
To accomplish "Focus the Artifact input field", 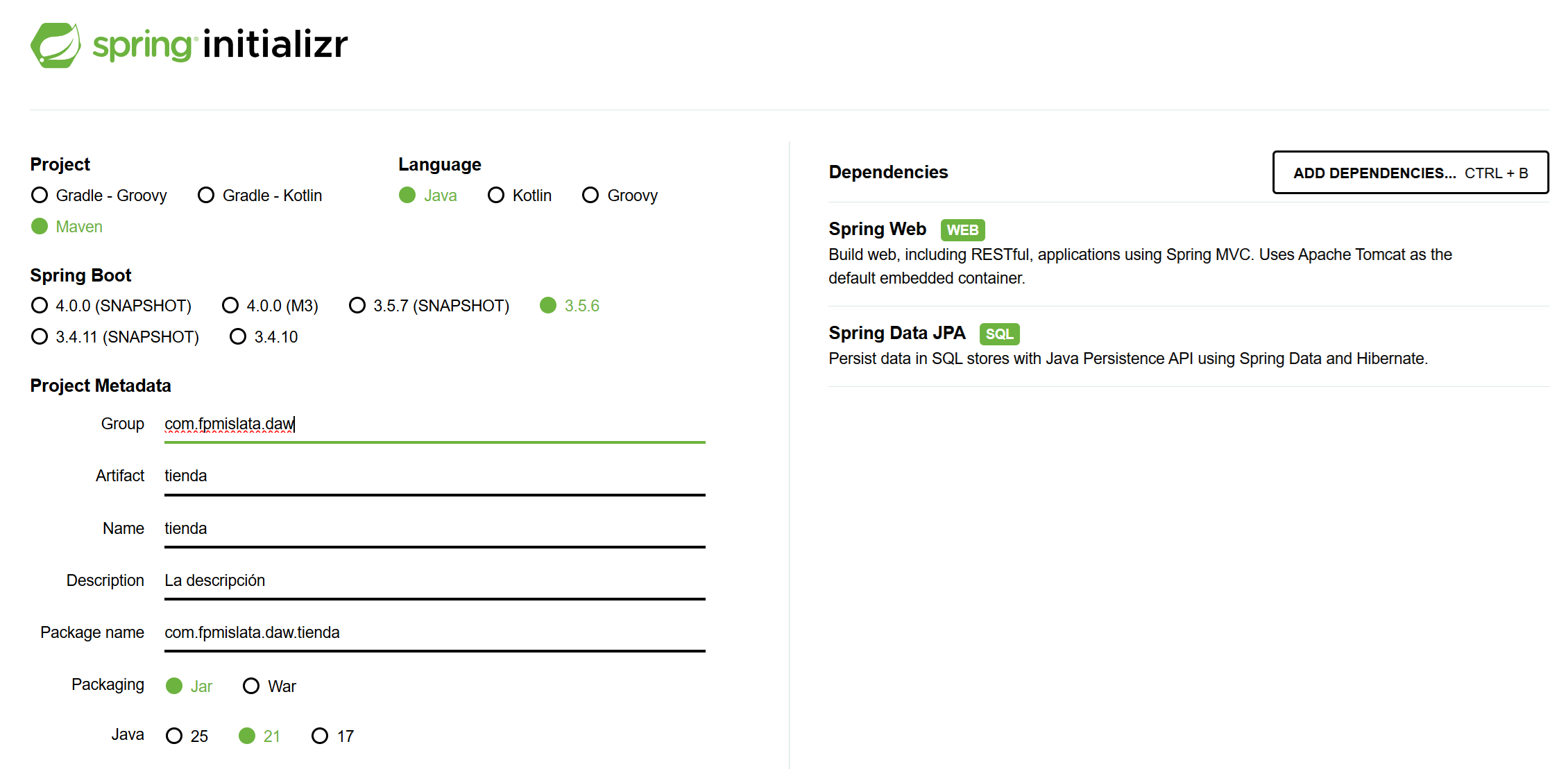I will [x=434, y=476].
